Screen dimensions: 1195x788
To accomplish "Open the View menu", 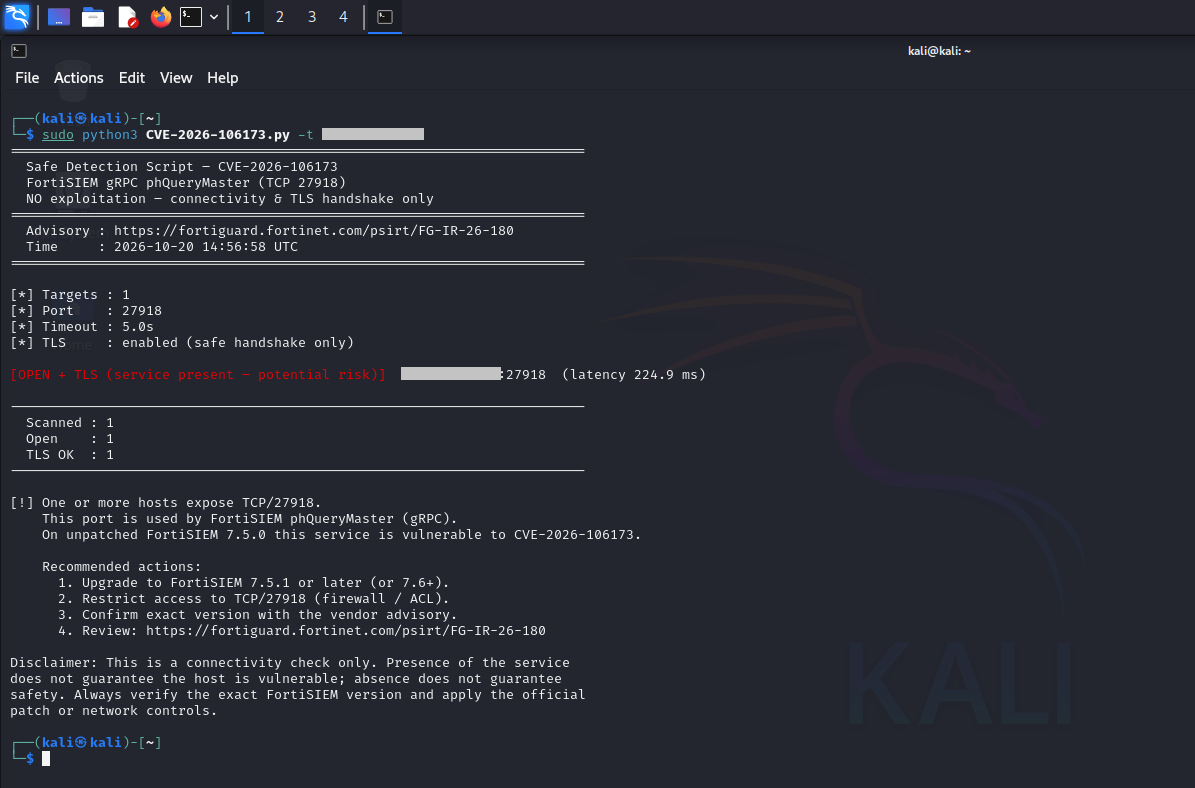I will (176, 78).
